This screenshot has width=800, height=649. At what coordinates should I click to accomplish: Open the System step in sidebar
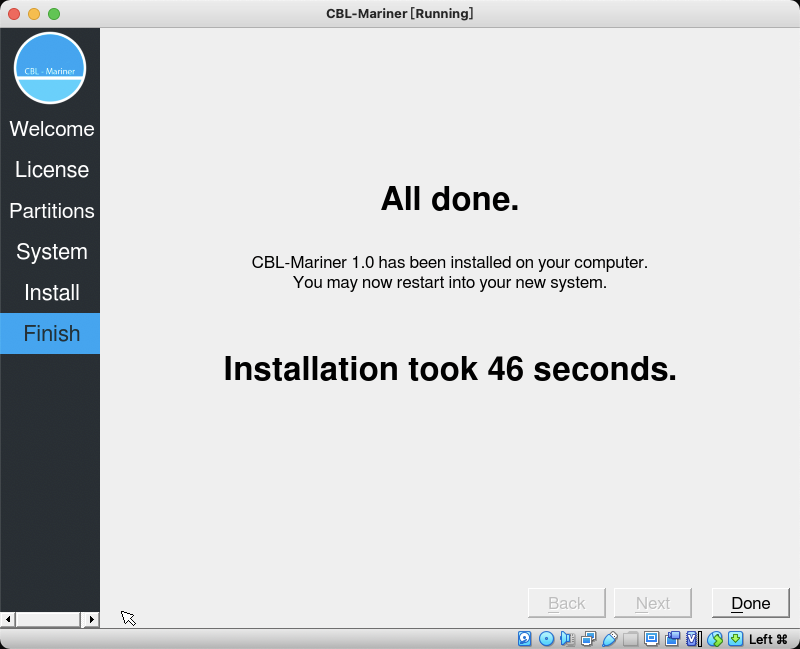(52, 252)
